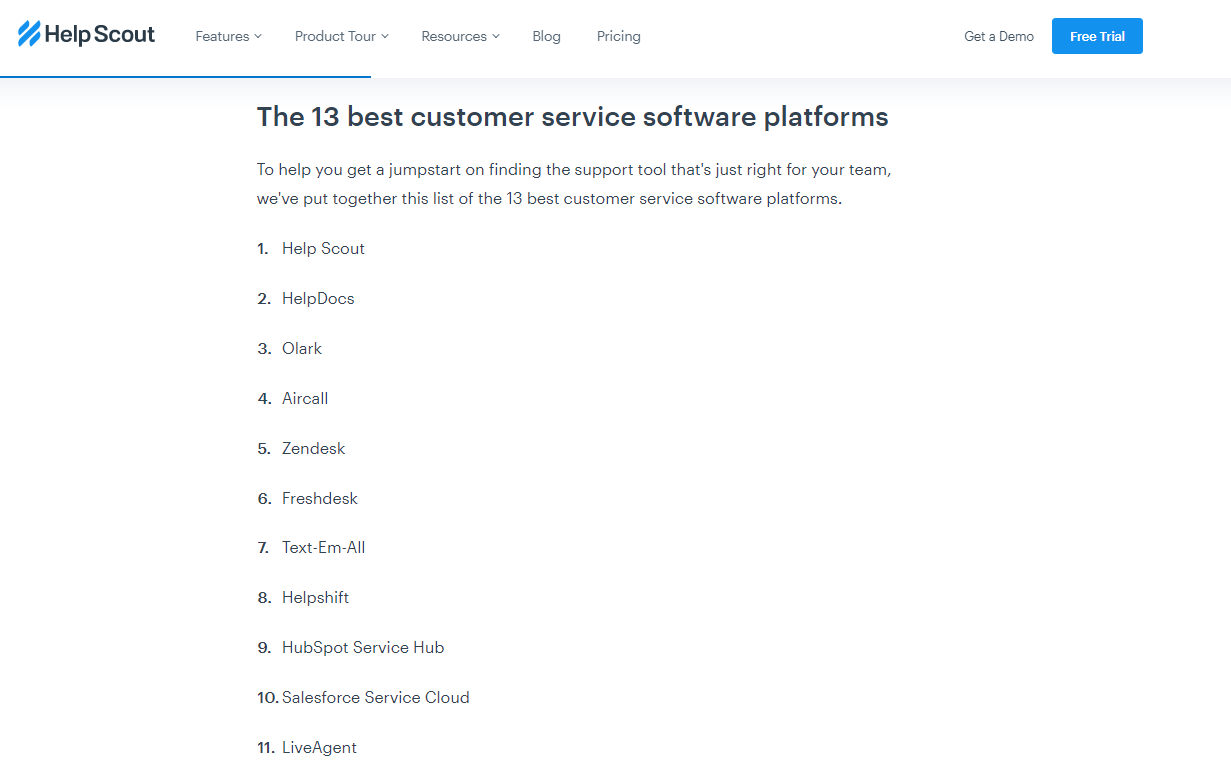
Task: Select Aircall from the list
Action: (305, 399)
